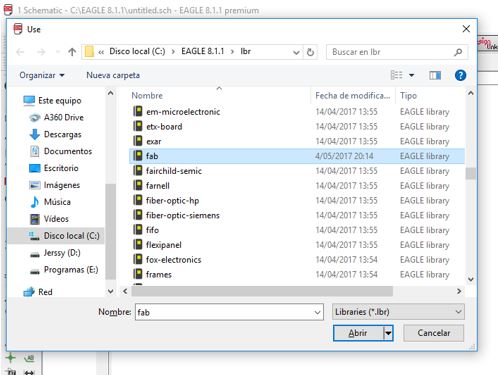
Task: Click lbr in address path
Action: tap(246, 51)
